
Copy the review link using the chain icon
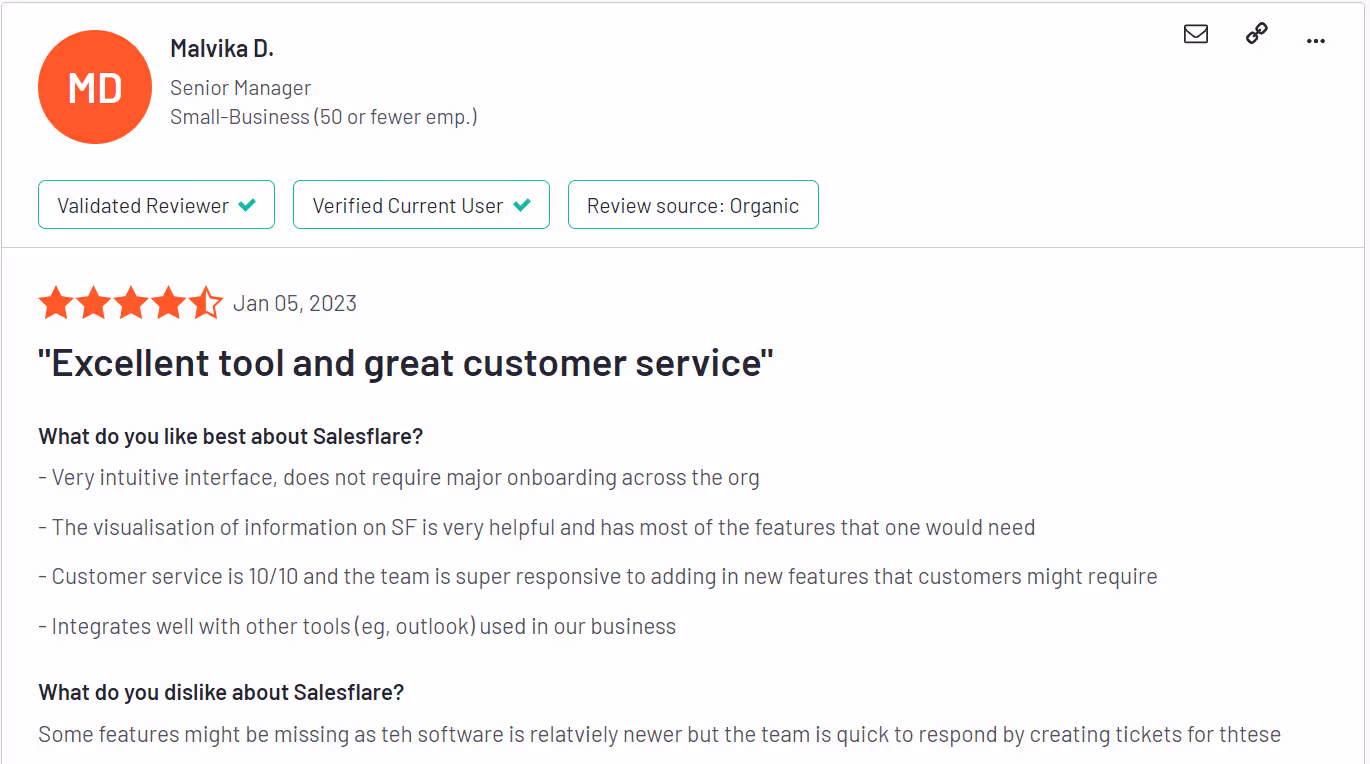point(1256,33)
